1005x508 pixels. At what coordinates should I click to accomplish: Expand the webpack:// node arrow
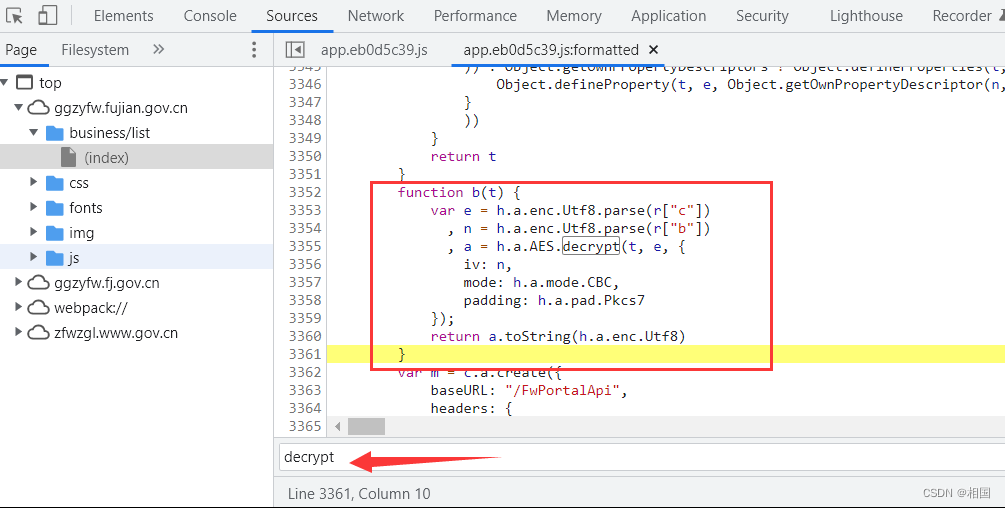[x=19, y=307]
